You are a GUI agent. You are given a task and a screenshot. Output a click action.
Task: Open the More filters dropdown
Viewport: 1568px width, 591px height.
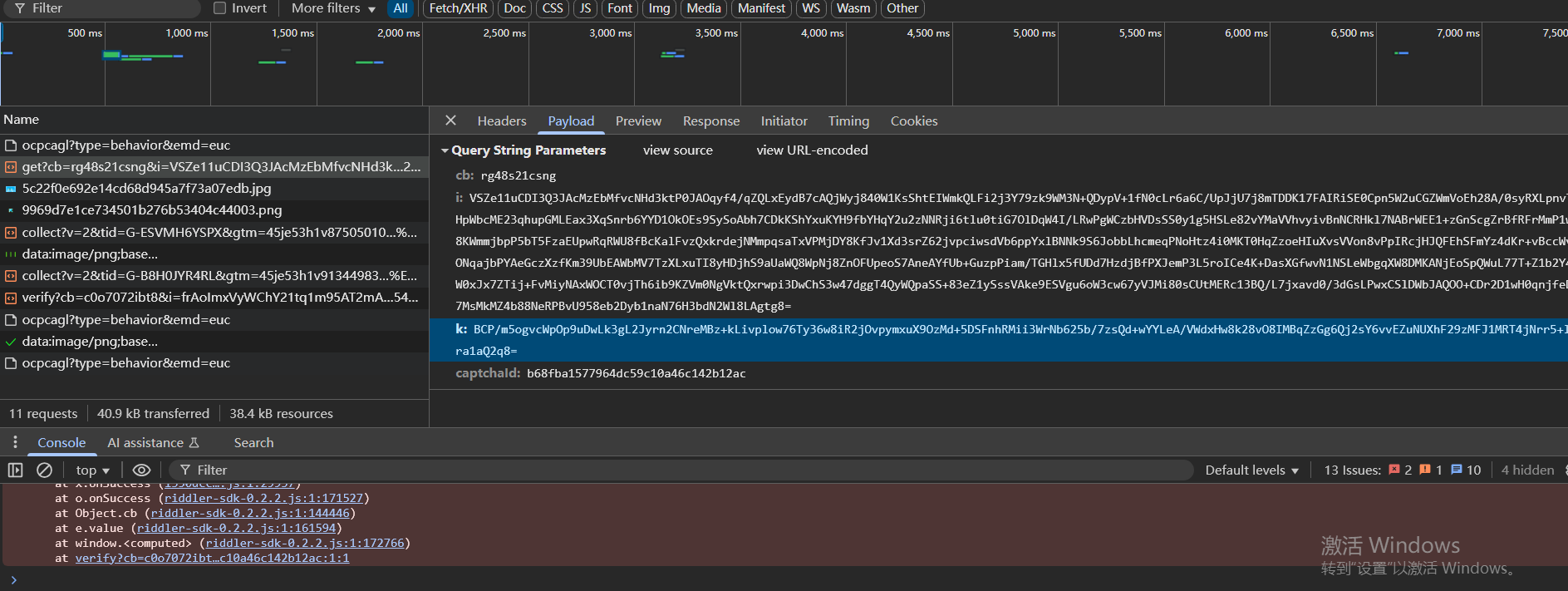333,8
